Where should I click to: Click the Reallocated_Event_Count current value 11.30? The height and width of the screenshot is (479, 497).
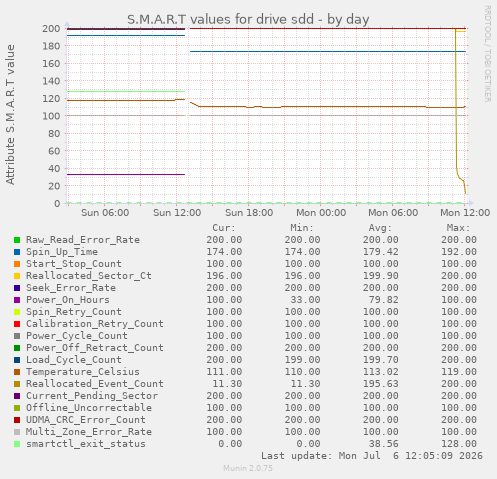click(227, 384)
